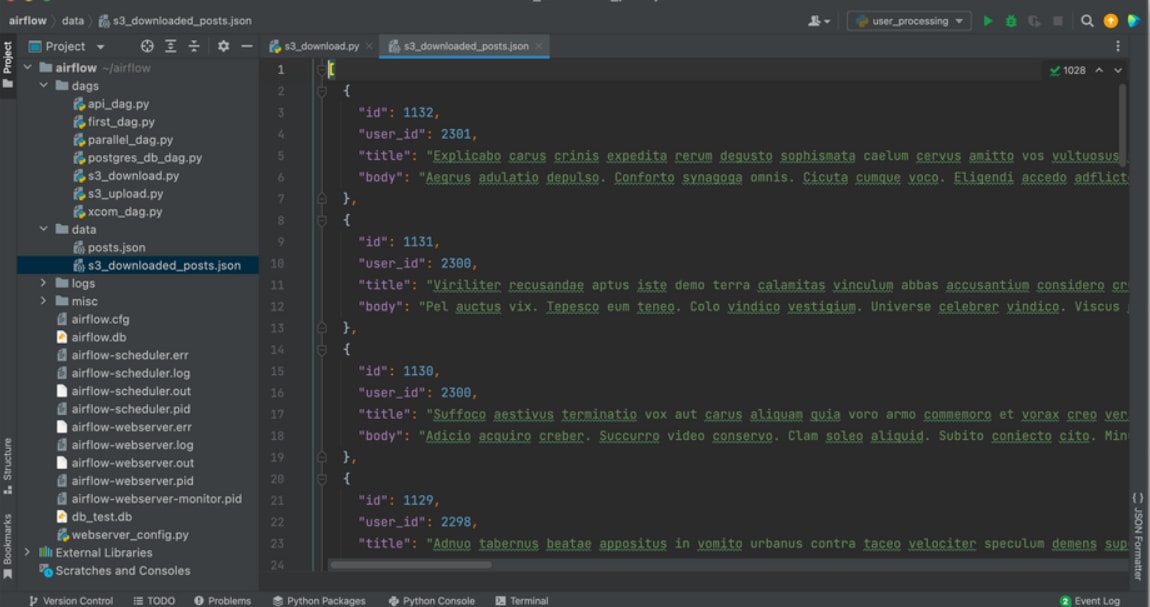This screenshot has width=1150, height=607.
Task: Open the Terminal tool window
Action: pos(522,600)
